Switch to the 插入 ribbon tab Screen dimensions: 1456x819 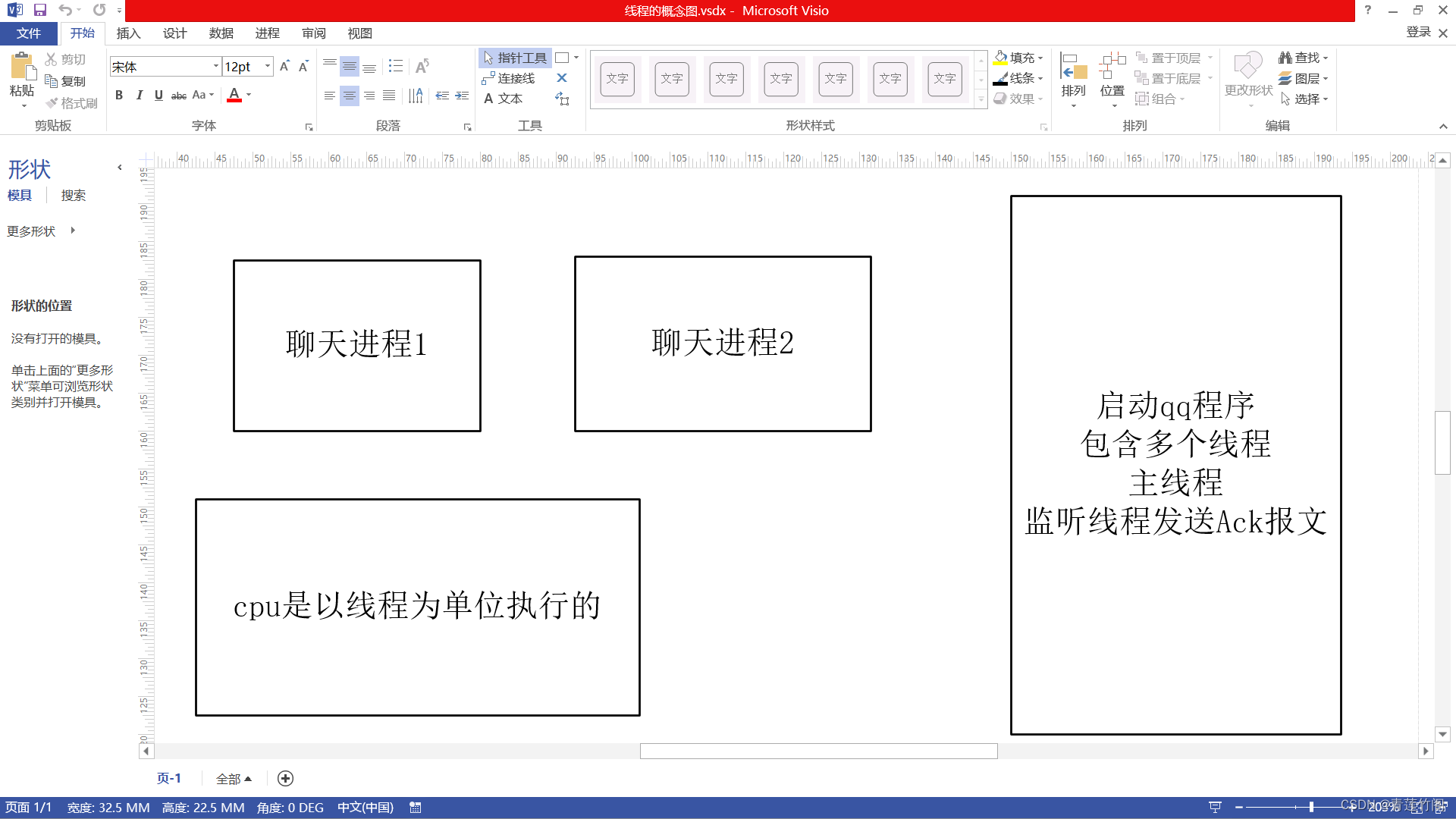[x=128, y=33]
